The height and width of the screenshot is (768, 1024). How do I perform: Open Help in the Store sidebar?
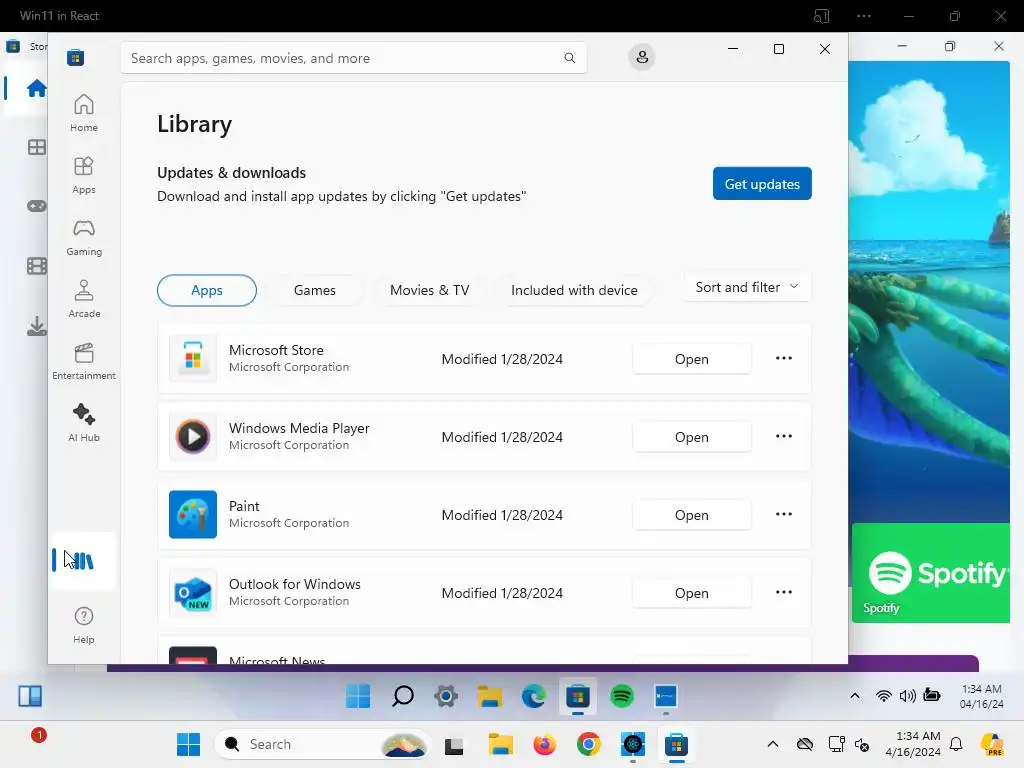point(84,625)
